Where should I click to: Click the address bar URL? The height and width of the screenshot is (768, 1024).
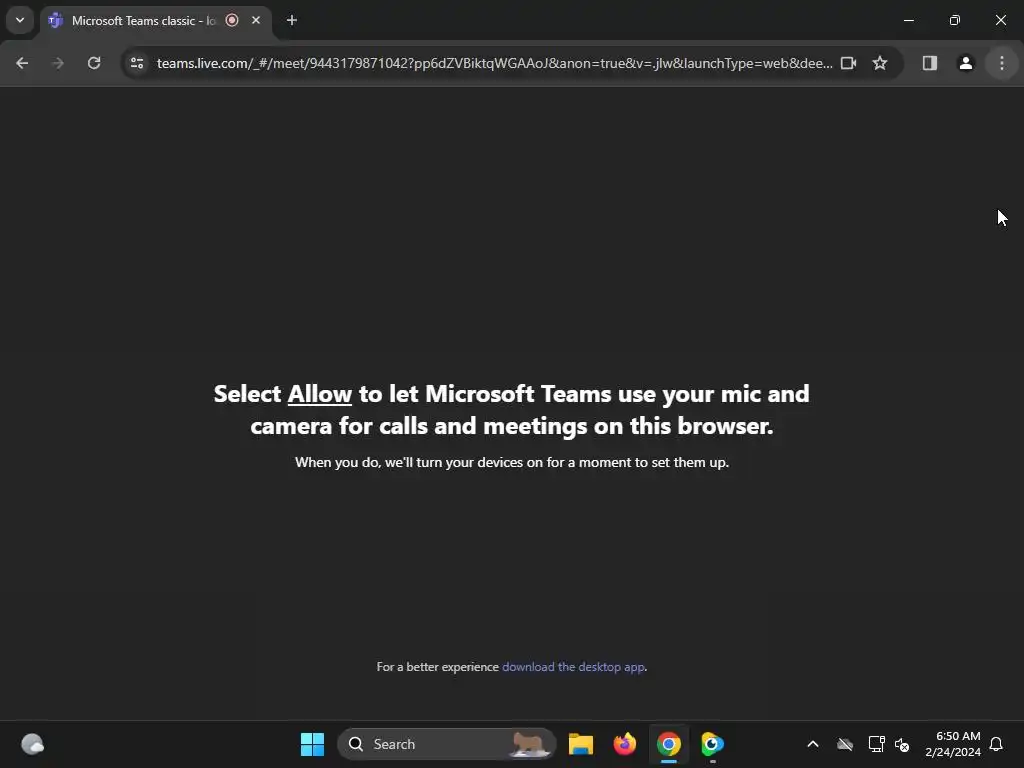494,63
